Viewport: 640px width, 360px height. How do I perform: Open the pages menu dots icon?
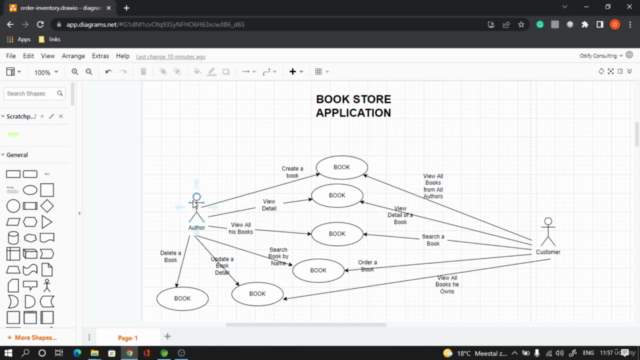click(x=89, y=337)
